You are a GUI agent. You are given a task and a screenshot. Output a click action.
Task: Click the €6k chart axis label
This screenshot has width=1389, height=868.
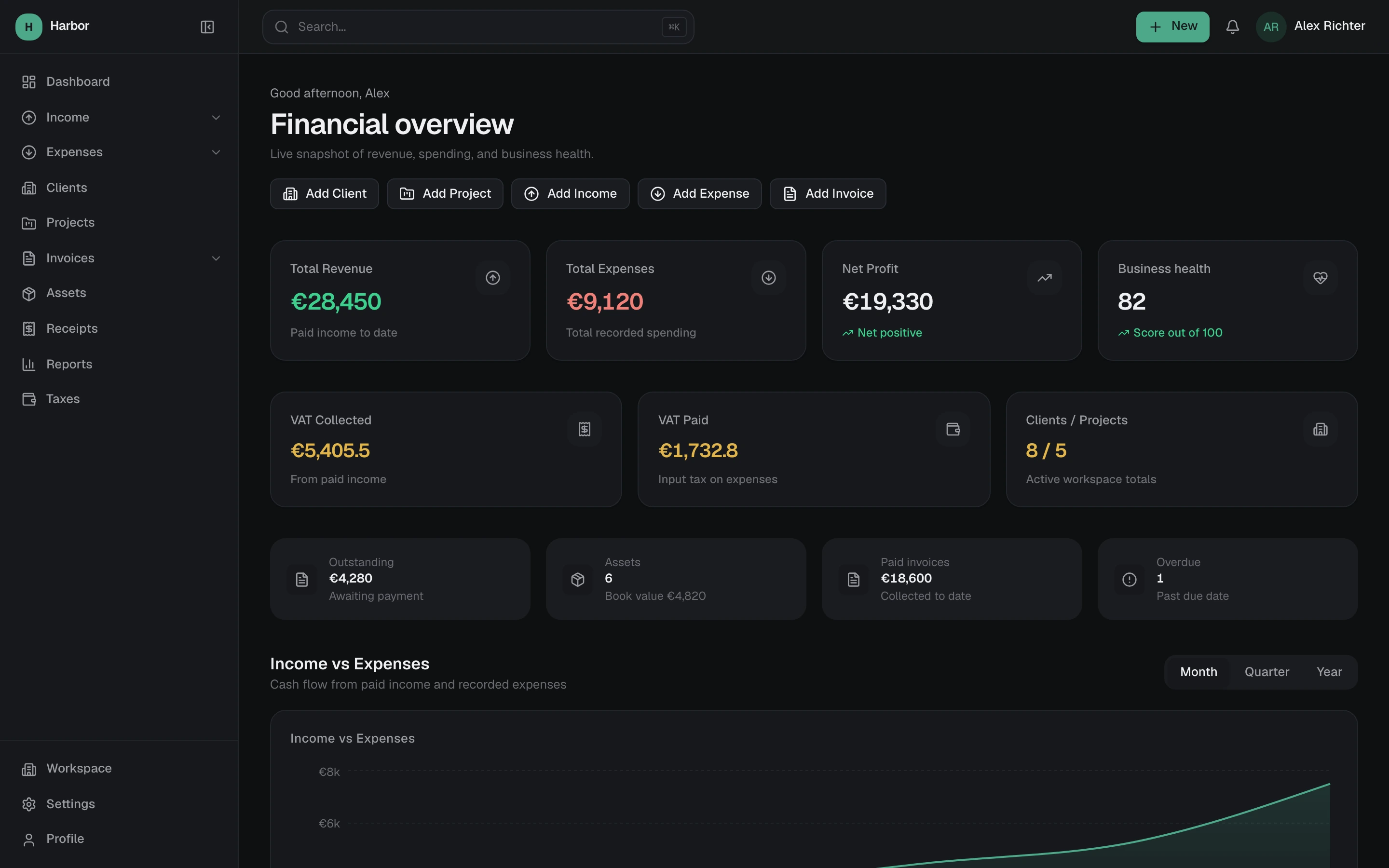329,824
